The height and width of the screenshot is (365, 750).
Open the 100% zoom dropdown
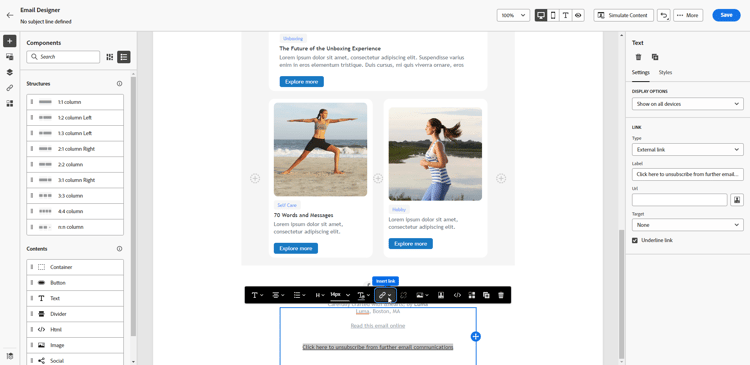pos(513,15)
